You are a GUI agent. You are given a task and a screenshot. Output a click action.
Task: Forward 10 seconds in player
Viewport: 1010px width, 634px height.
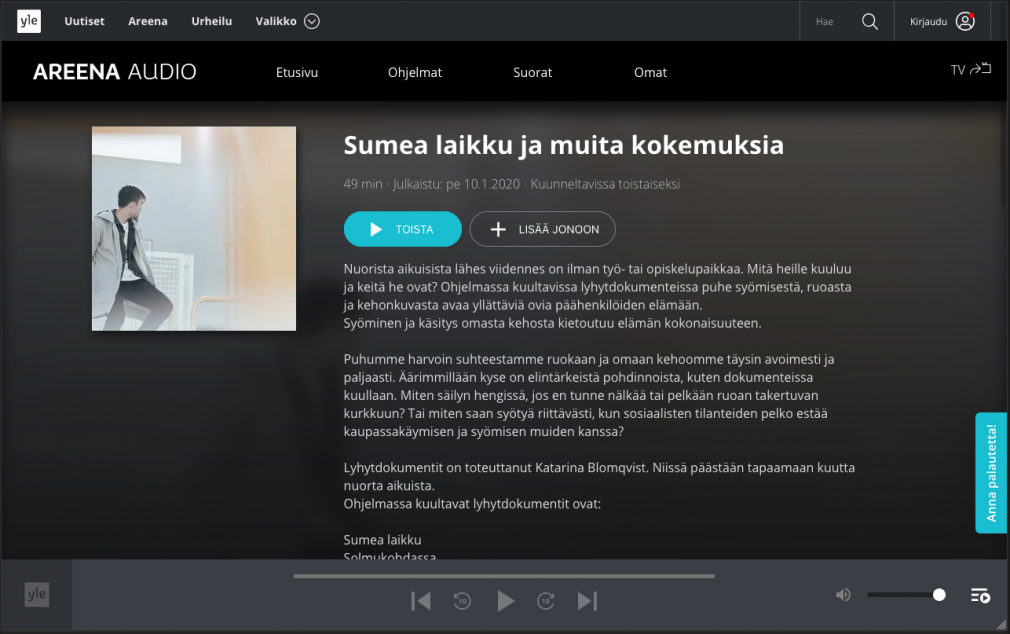click(546, 600)
